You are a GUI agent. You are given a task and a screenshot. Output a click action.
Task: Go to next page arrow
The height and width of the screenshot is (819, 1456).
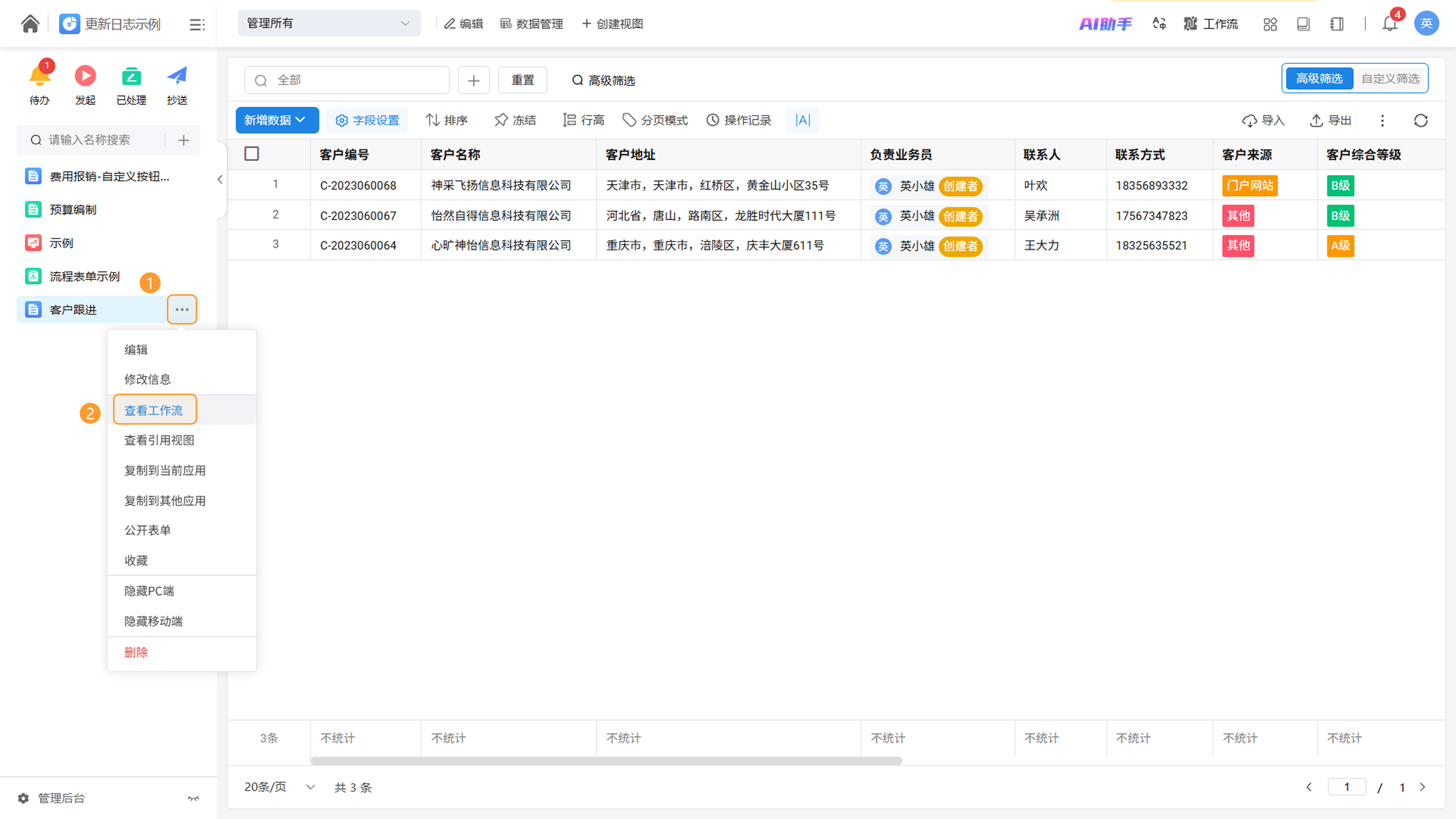tap(1423, 788)
